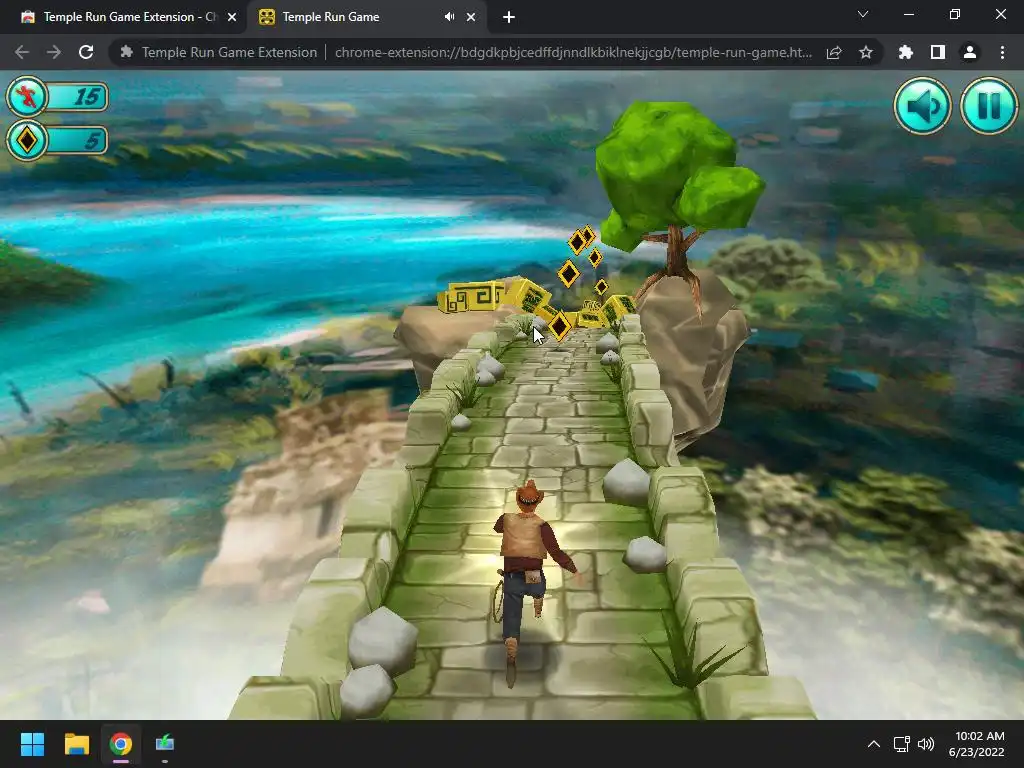This screenshot has height=768, width=1024.
Task: Mute the game sound speaker button
Action: tap(923, 106)
